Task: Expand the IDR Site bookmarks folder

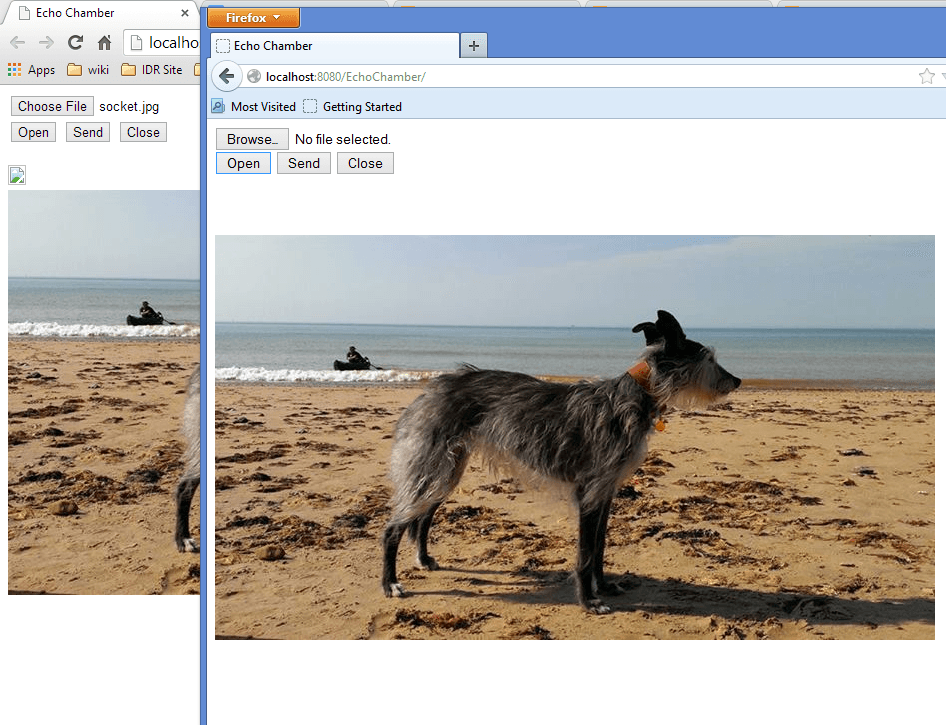Action: 151,70
